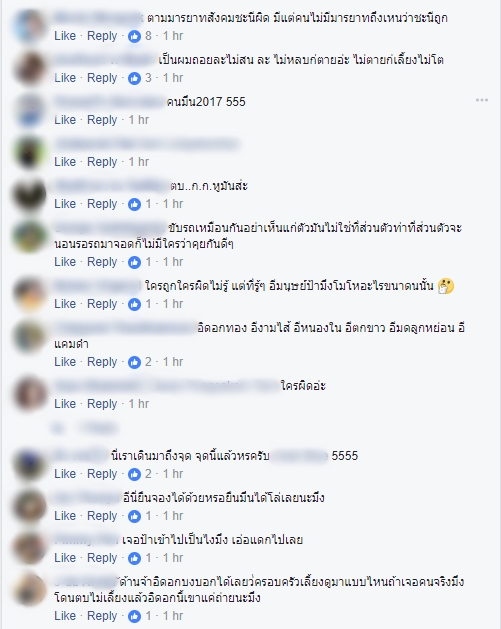Expand the blurred replies link under ใครผิดอ่ะ
This screenshot has height=629, width=501.
pyautogui.click(x=85, y=428)
